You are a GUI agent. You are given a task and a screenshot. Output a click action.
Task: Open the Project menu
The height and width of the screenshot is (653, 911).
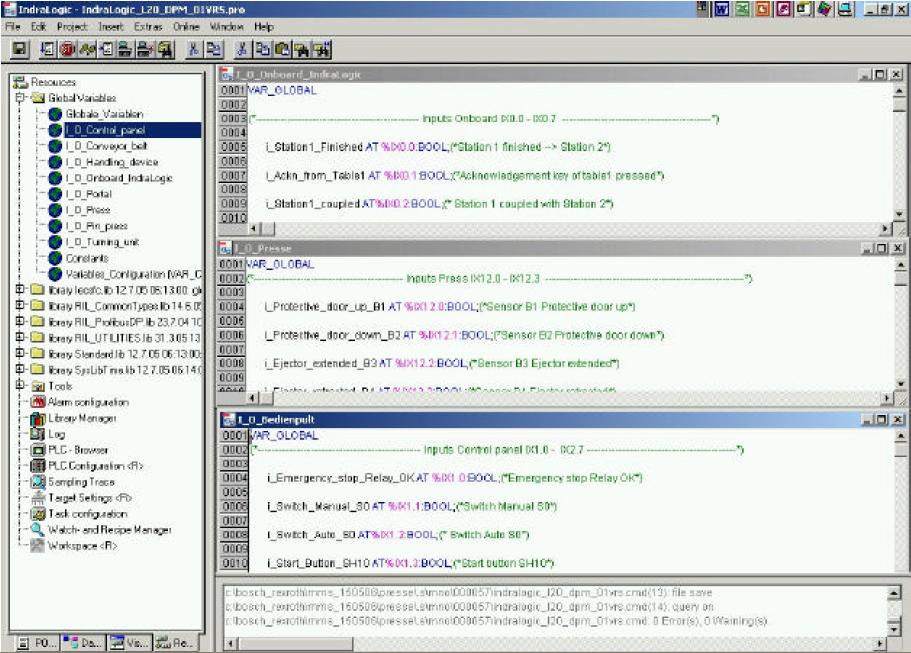[72, 27]
